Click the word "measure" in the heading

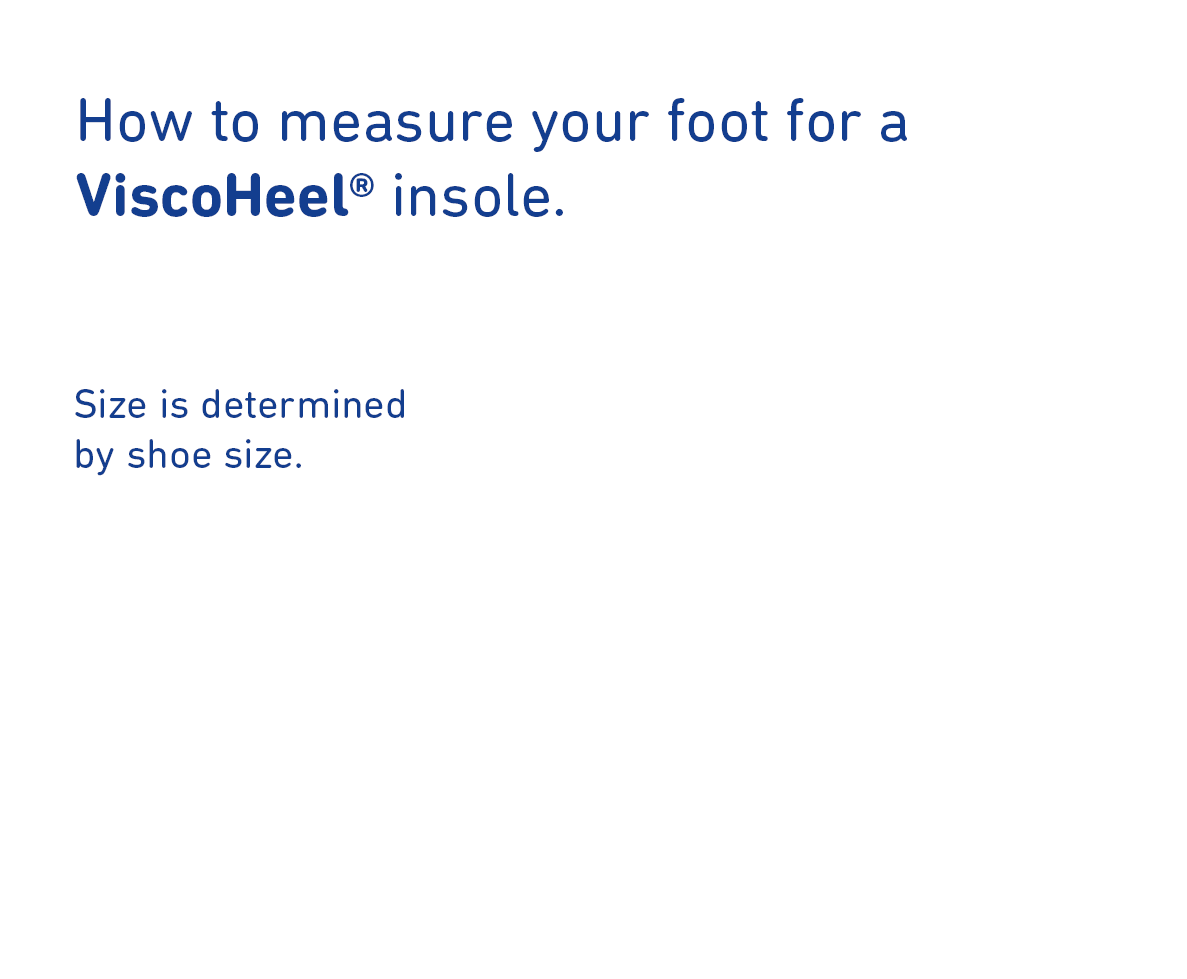pyautogui.click(x=396, y=124)
